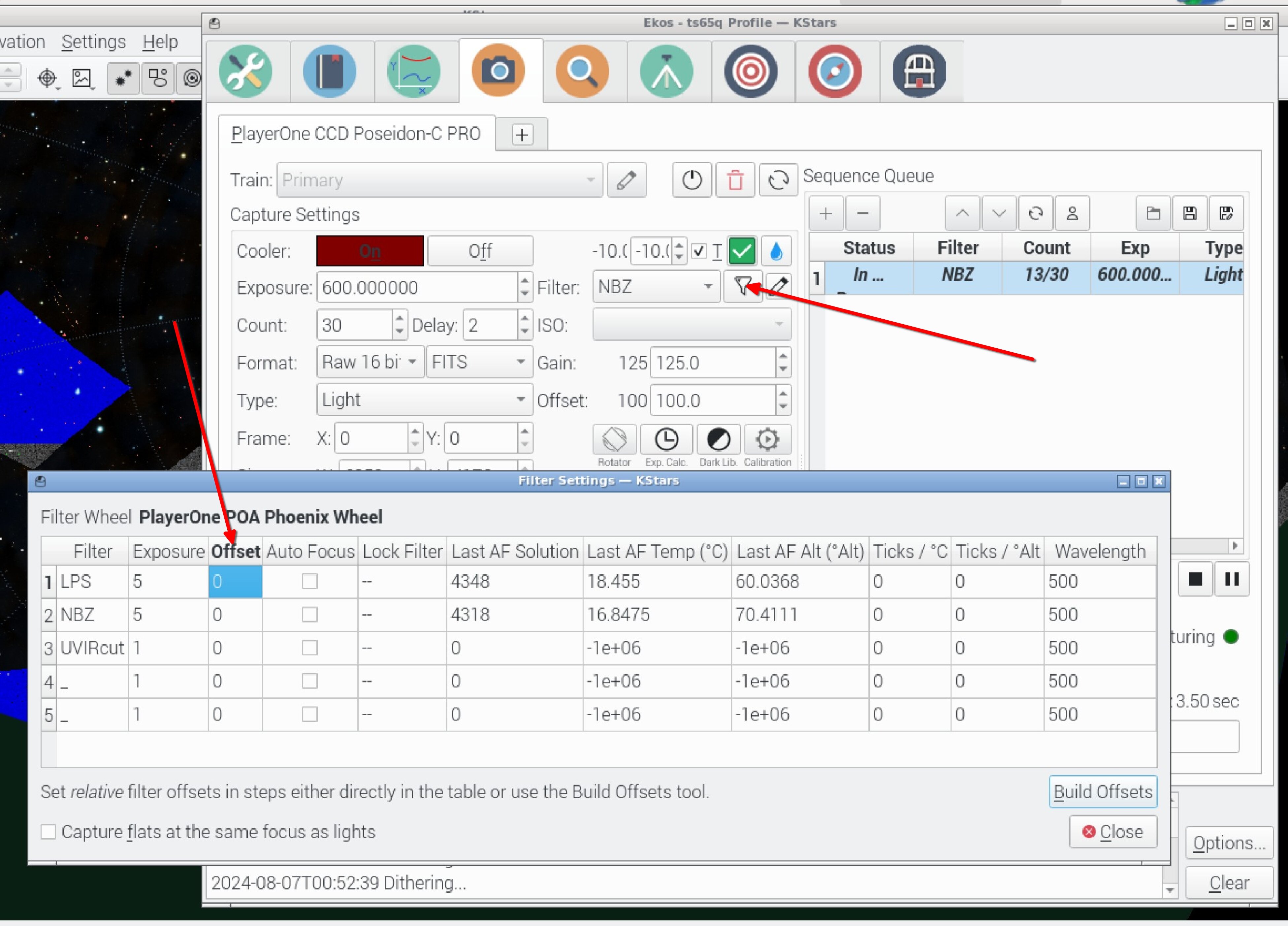Save the sequence queue with disk icon
This screenshot has height=926, width=1288.
coord(1190,213)
